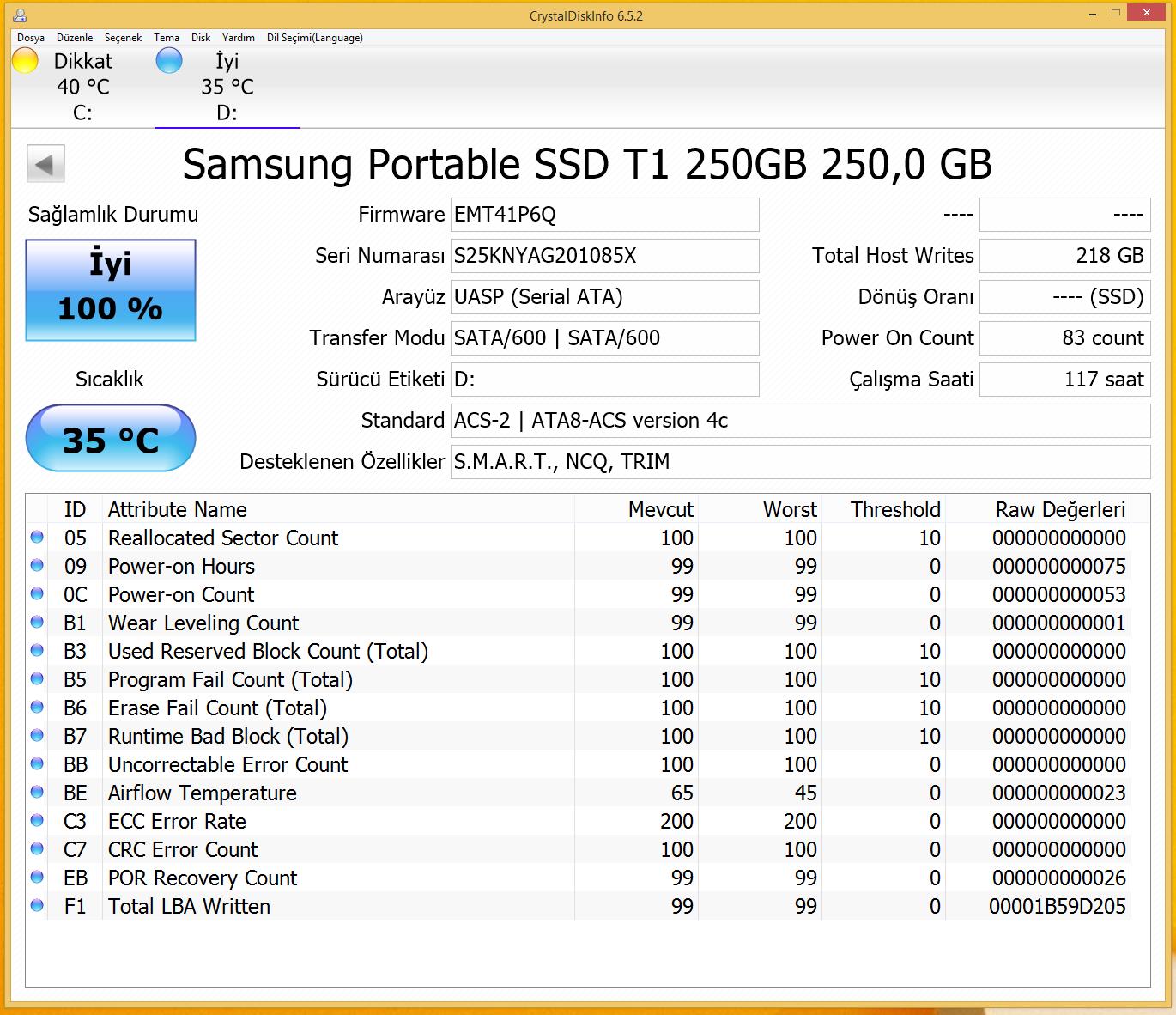Viewport: 1176px width, 1015px height.
Task: Click Total Host Writes value 218 GB
Action: pos(1064,256)
